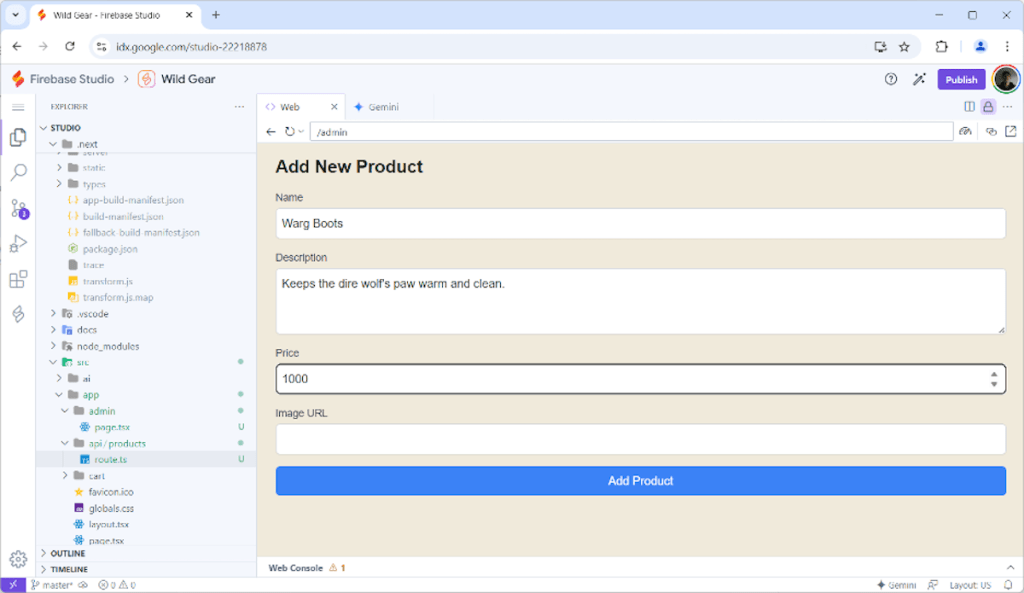1024x593 pixels.
Task: Click the Publish button
Action: 961,79
